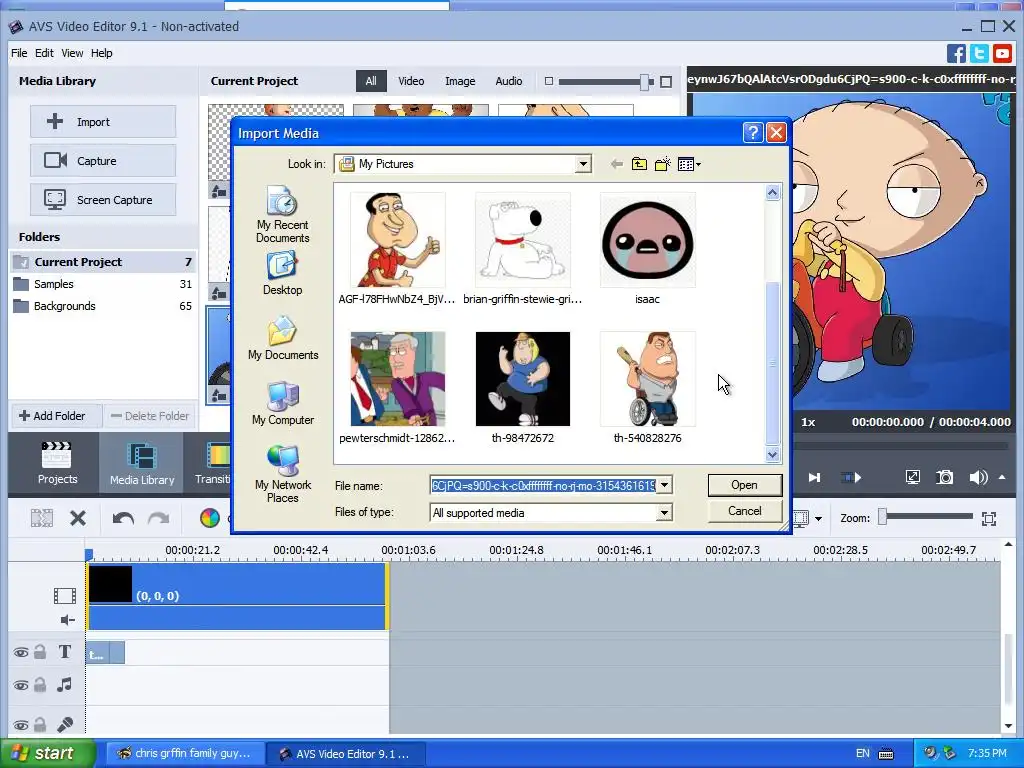The width and height of the screenshot is (1024, 768).
Task: Open the Twitter icon in the menu bar
Action: click(979, 53)
